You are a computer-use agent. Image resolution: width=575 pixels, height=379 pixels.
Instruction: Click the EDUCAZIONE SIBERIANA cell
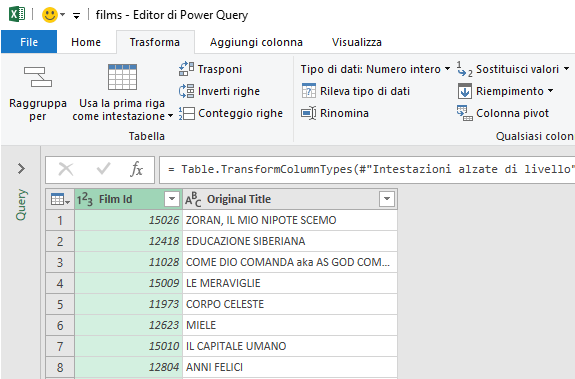pos(290,241)
